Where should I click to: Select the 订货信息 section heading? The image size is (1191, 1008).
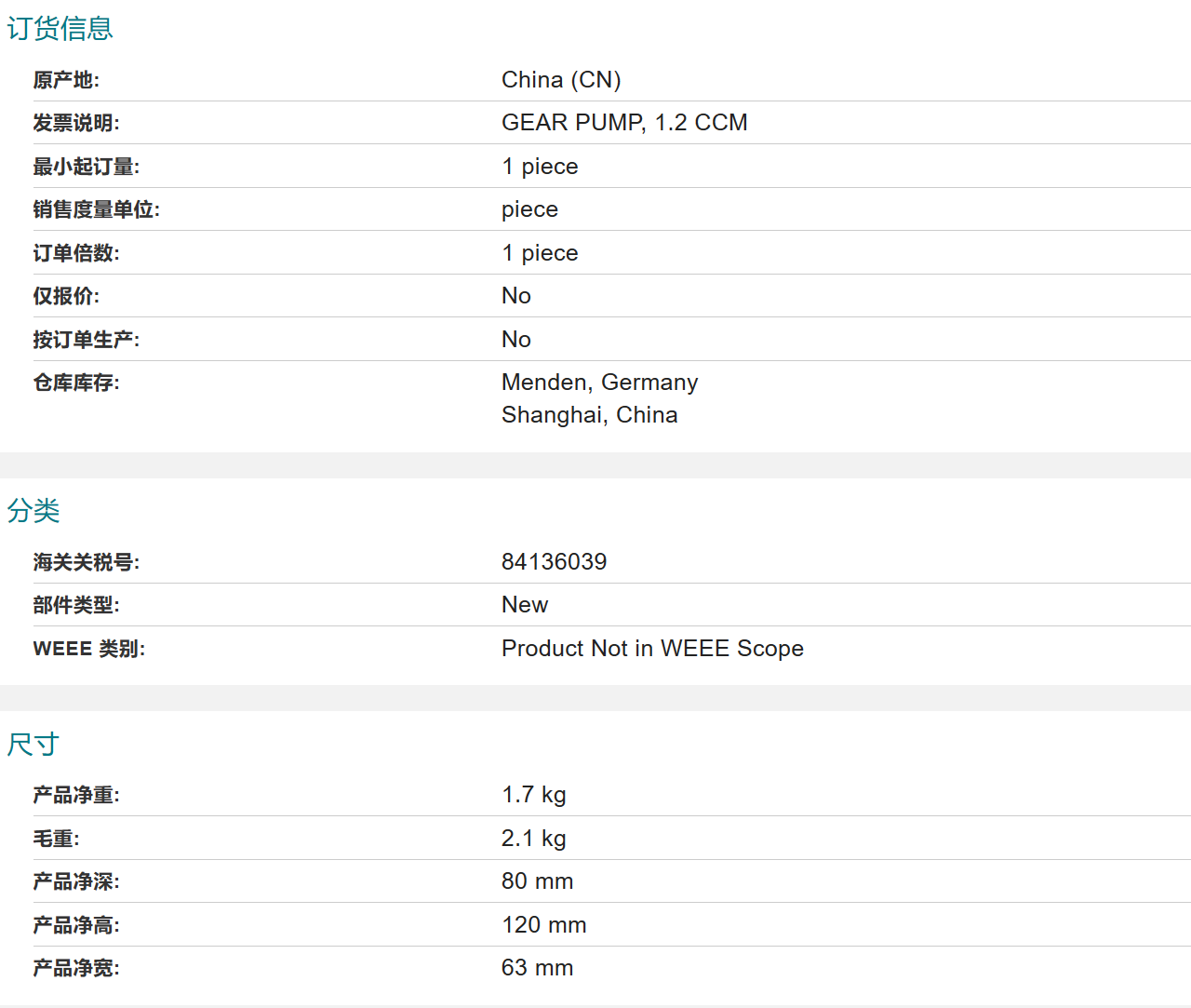click(60, 29)
